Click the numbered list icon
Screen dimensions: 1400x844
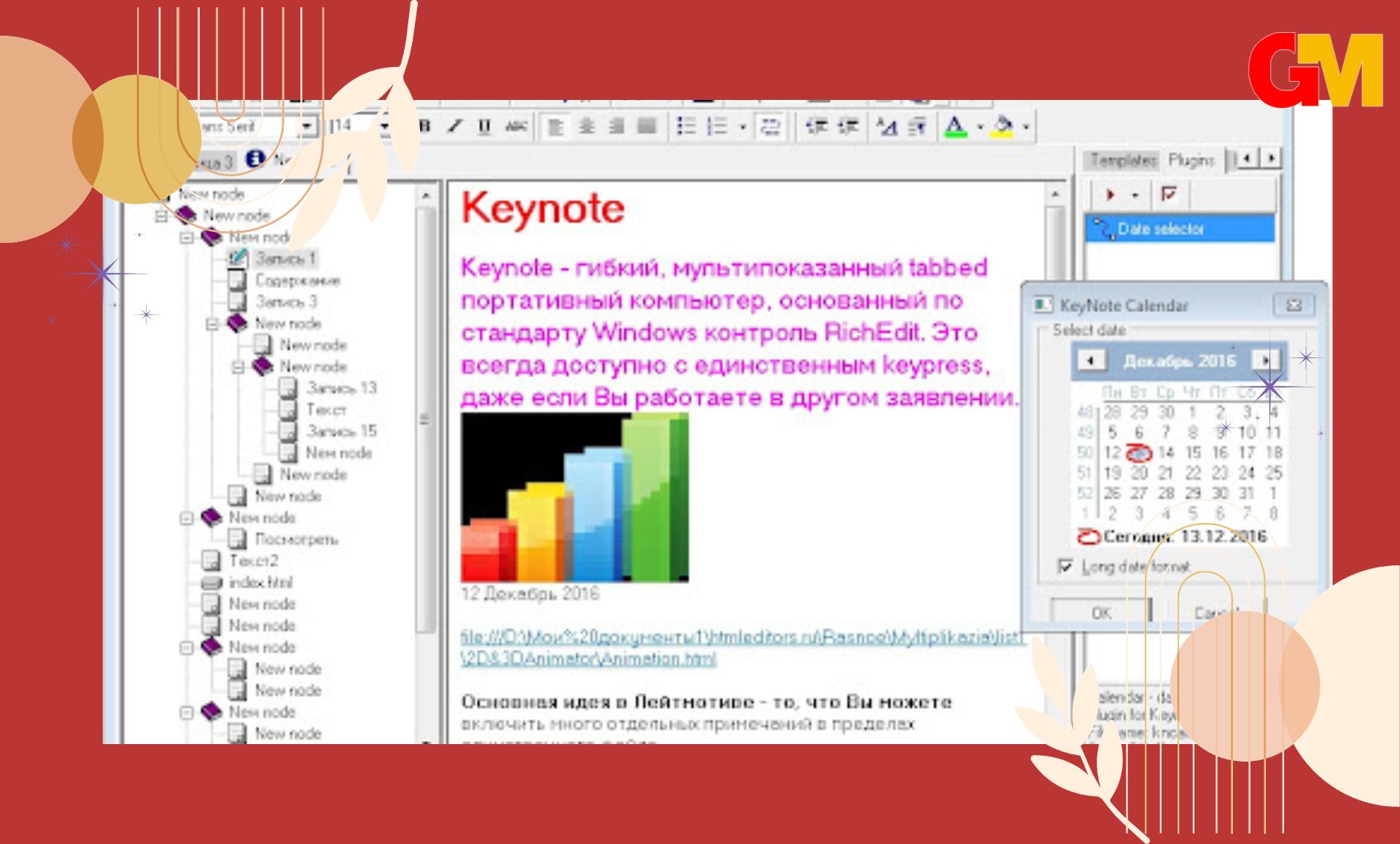pos(718,126)
